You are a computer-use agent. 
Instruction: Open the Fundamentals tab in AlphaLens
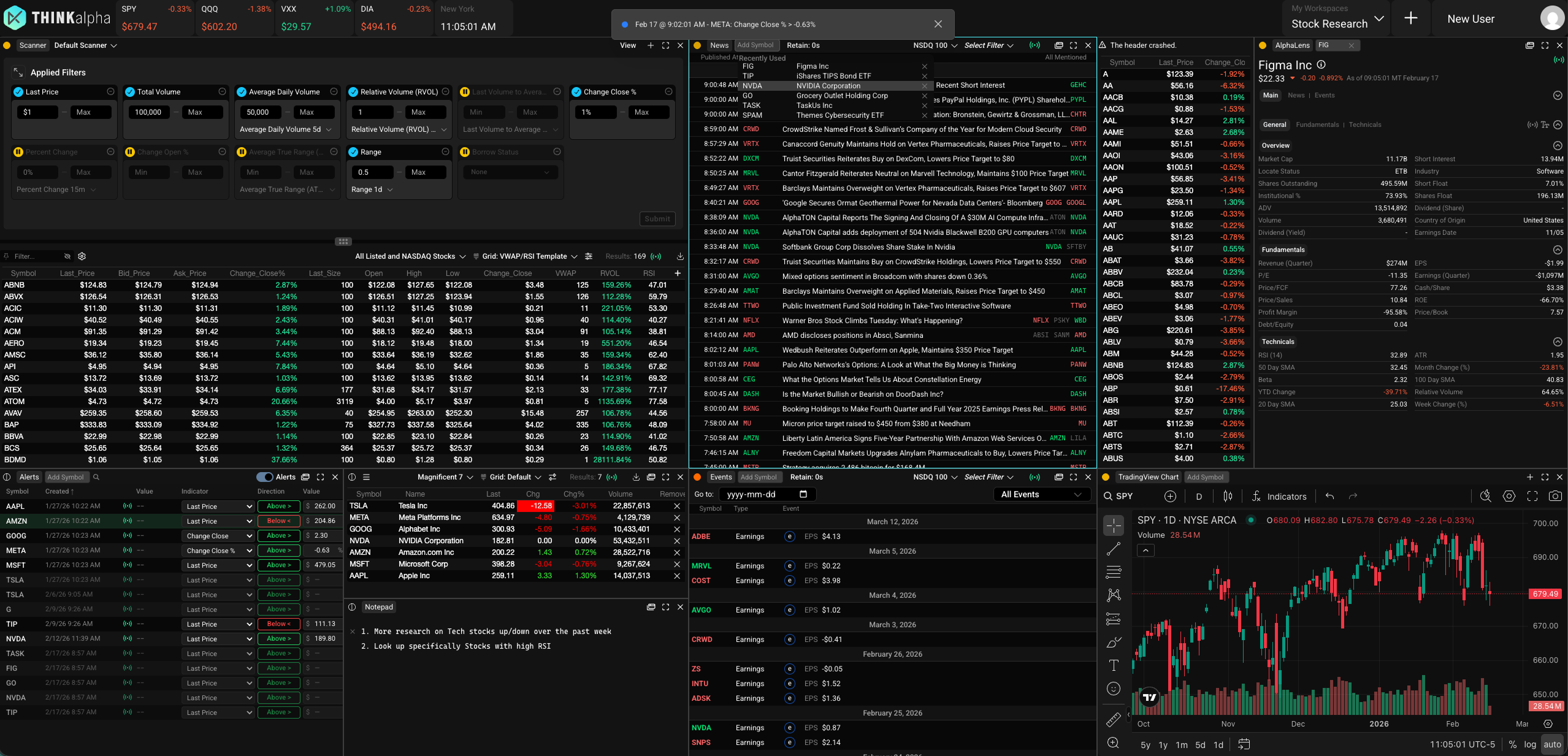1317,124
